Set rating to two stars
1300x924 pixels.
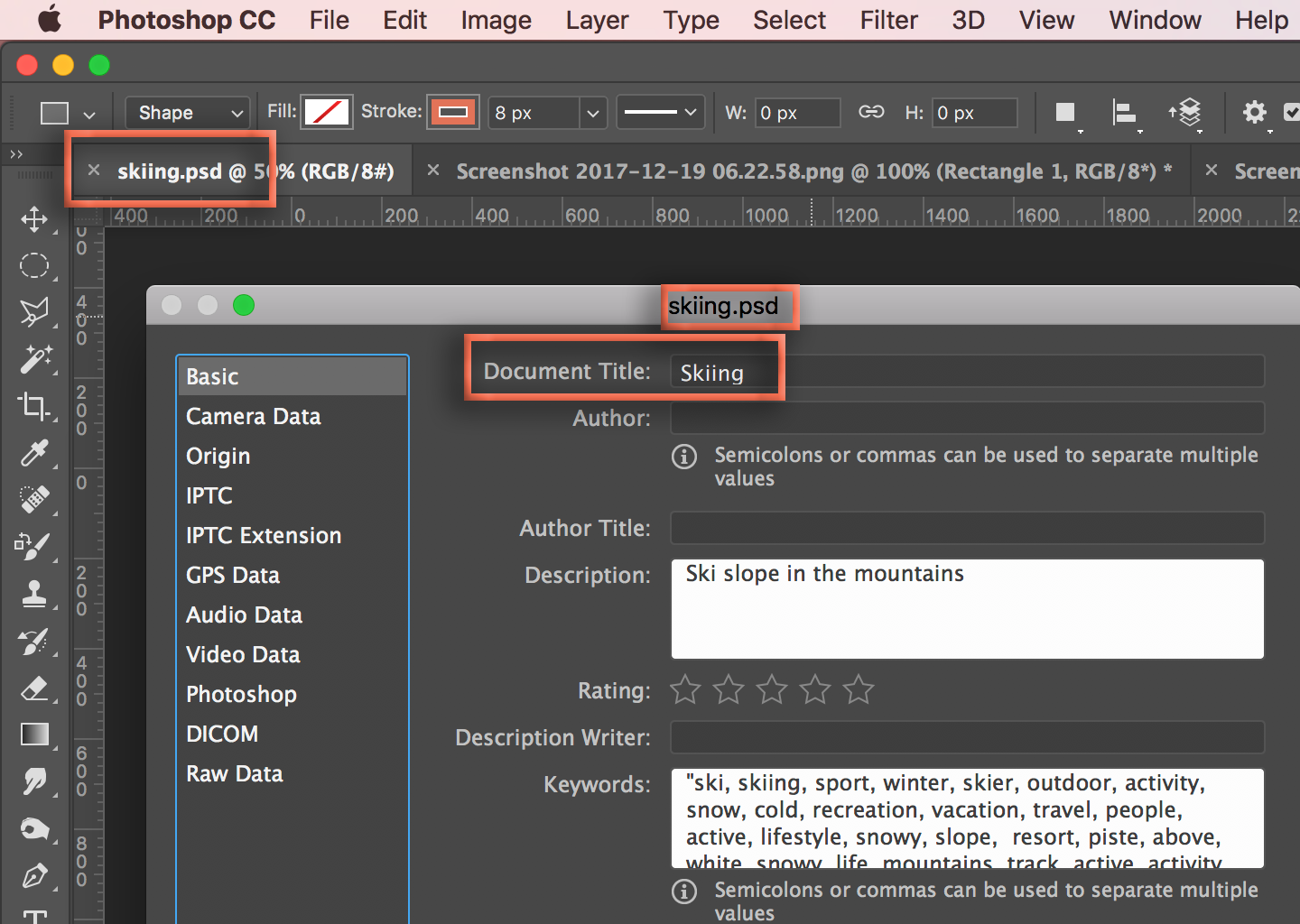pos(729,690)
